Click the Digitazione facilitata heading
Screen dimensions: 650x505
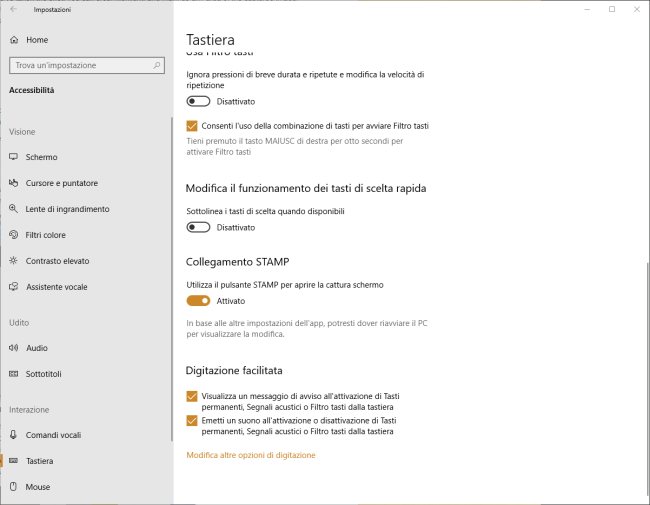pos(234,370)
